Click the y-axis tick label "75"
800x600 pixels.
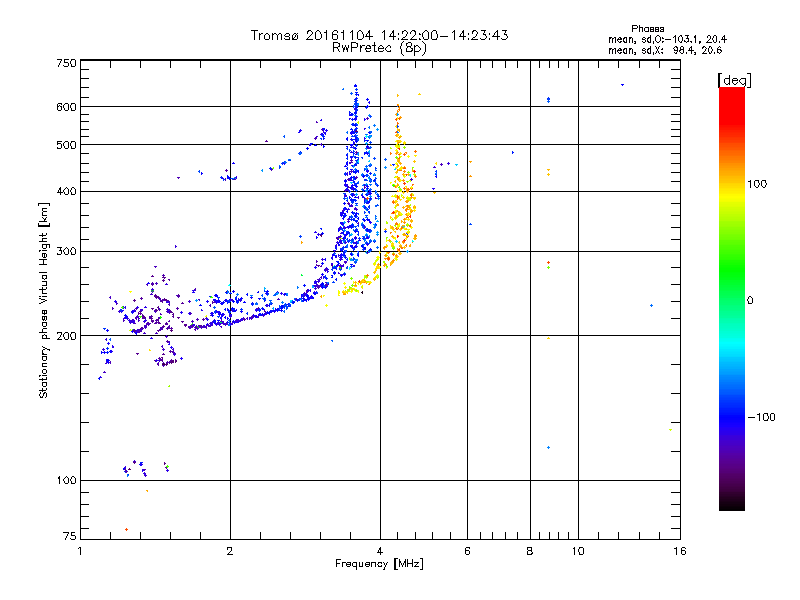click(x=70, y=536)
